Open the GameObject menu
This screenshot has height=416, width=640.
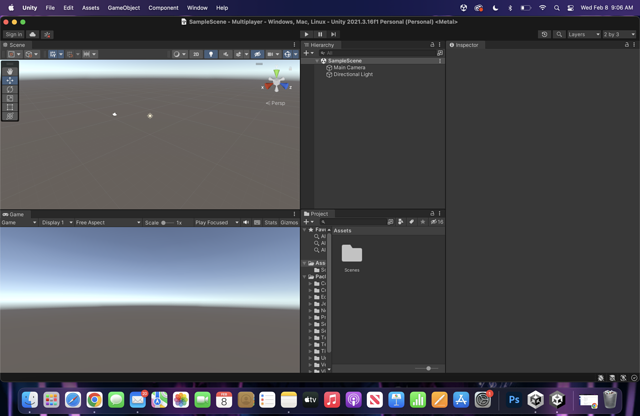click(124, 8)
